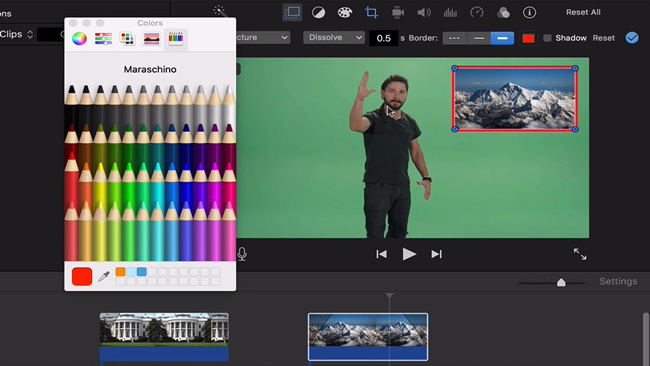
Task: Open the color balance adjustment icon
Action: click(318, 12)
